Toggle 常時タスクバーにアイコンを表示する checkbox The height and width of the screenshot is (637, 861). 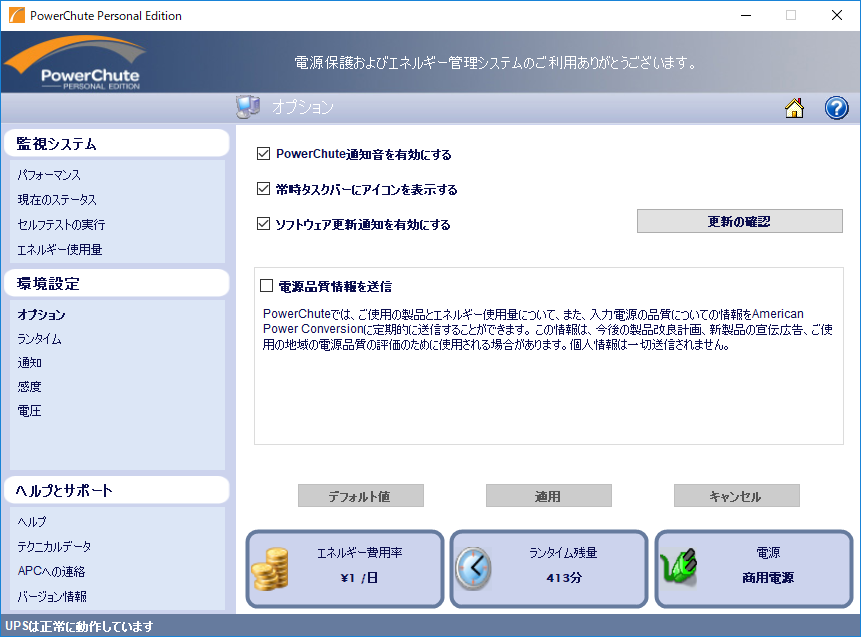pyautogui.click(x=264, y=189)
